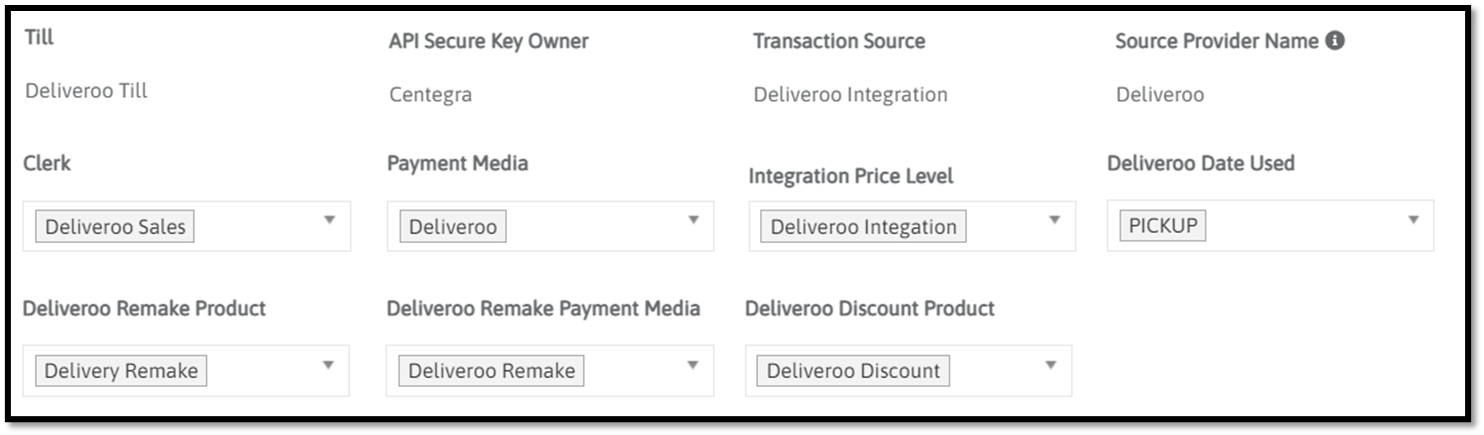
Task: Open the Payment Media dropdown arrow
Action: coord(693,220)
